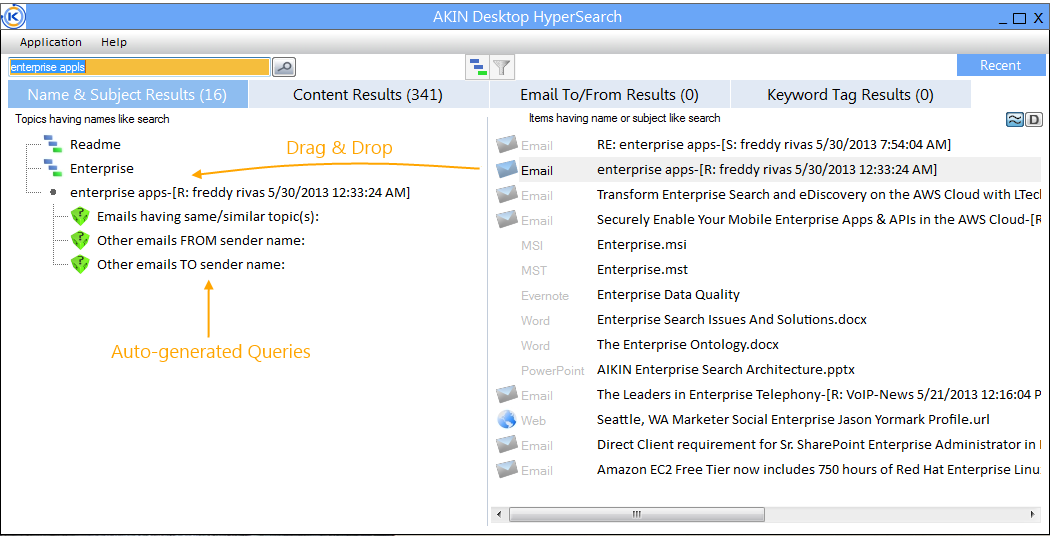Switch to Content Results (341) tab
Screen dimensions: 1055x540
coord(368,95)
